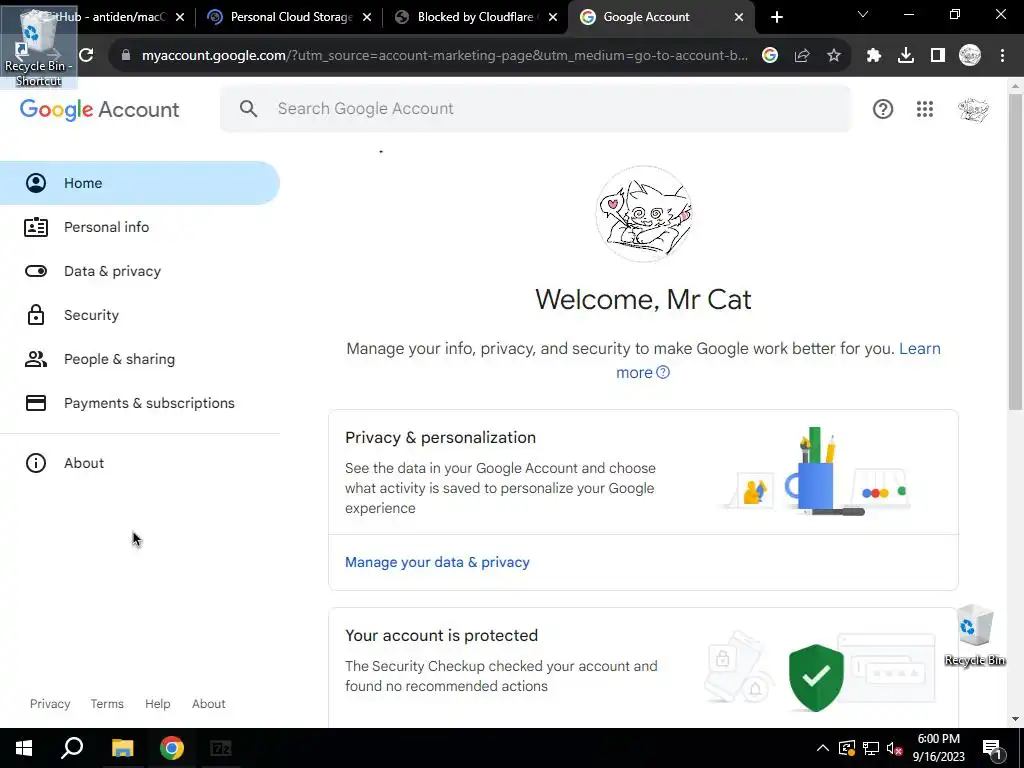Viewport: 1024px width, 768px height.
Task: Open Windows Start menu
Action: click(24, 748)
